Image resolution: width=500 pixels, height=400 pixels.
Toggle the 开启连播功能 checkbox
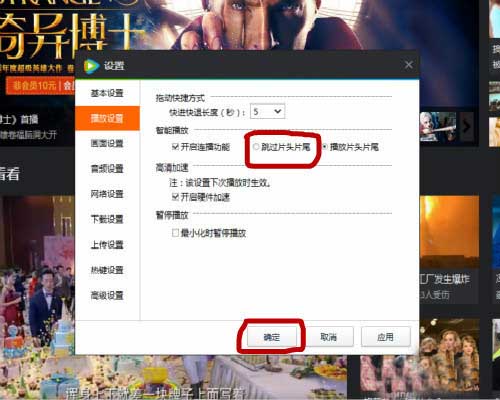(x=175, y=147)
